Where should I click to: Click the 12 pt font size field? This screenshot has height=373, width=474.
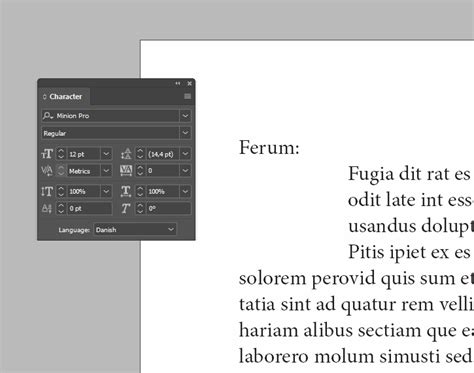click(83, 154)
